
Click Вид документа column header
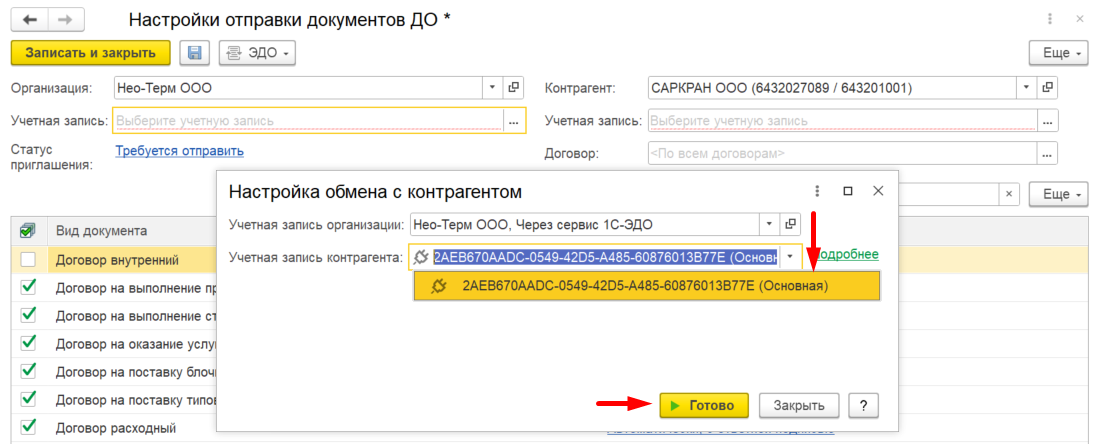click(100, 230)
